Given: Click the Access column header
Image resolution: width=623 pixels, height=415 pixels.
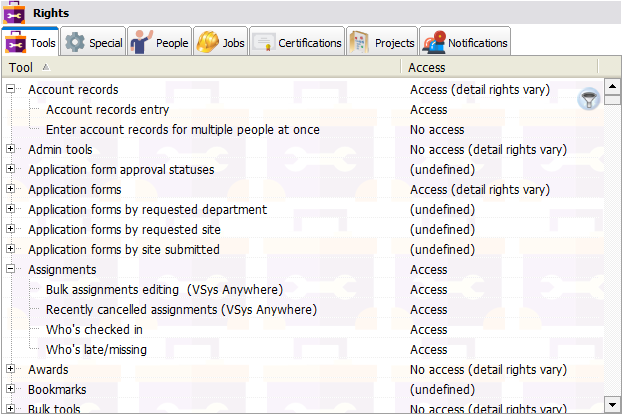Looking at the screenshot, I should 500,67.
